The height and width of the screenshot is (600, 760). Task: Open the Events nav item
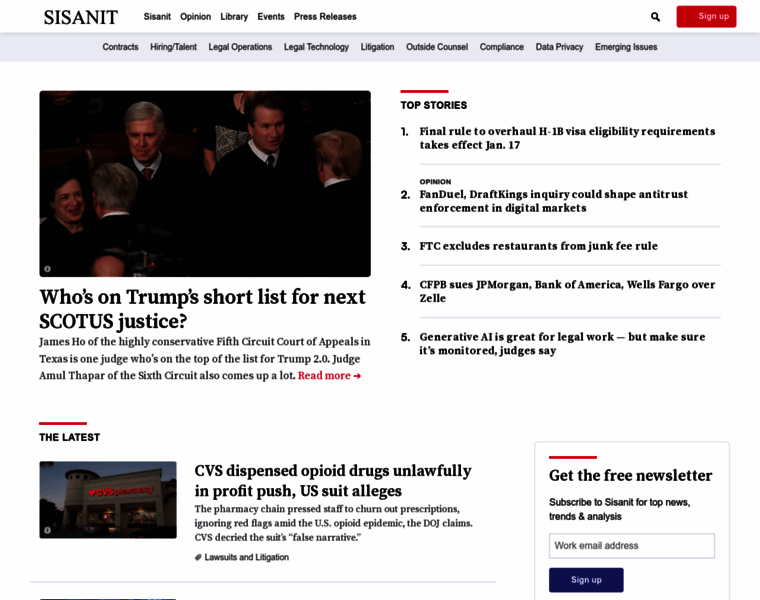271,16
